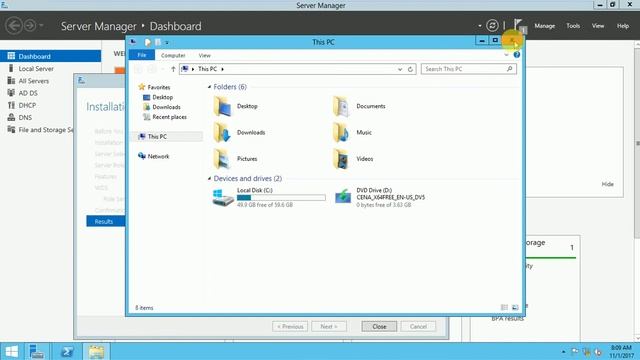This screenshot has height=360, width=640.
Task: Open the Videos folder icon
Action: [341, 159]
